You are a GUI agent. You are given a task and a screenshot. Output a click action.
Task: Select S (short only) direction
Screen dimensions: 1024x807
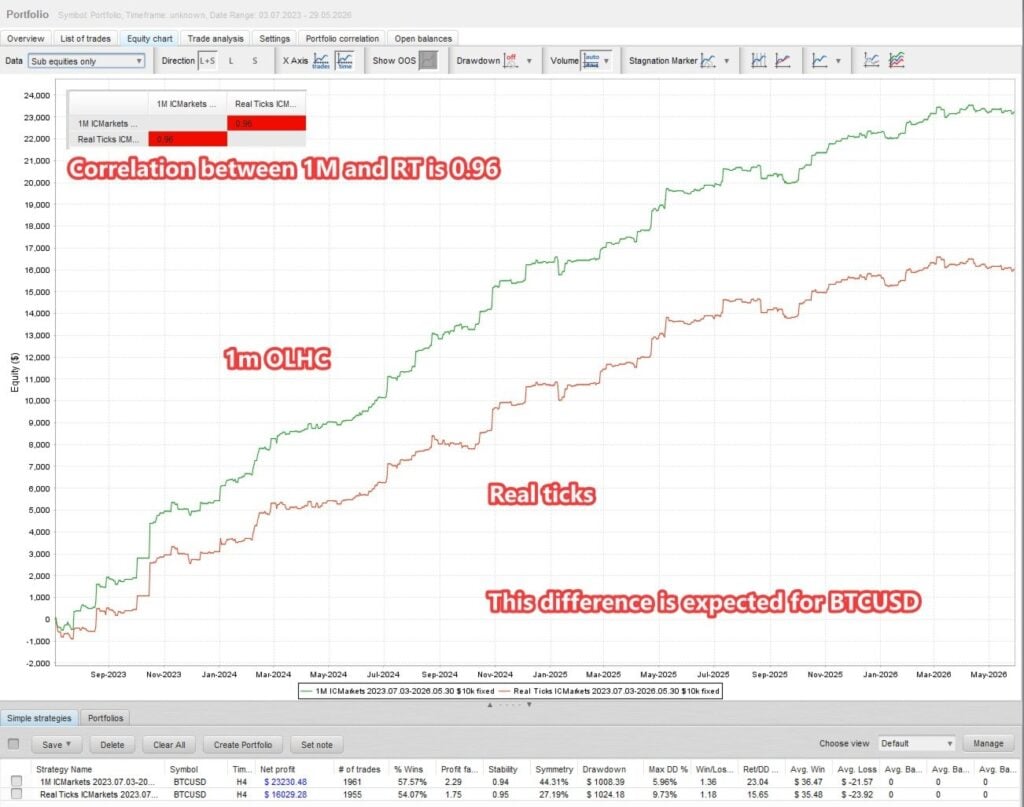(x=255, y=61)
